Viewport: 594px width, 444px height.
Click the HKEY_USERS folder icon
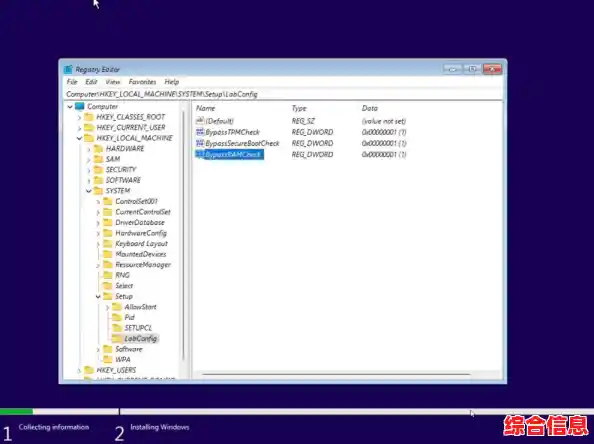click(x=89, y=370)
